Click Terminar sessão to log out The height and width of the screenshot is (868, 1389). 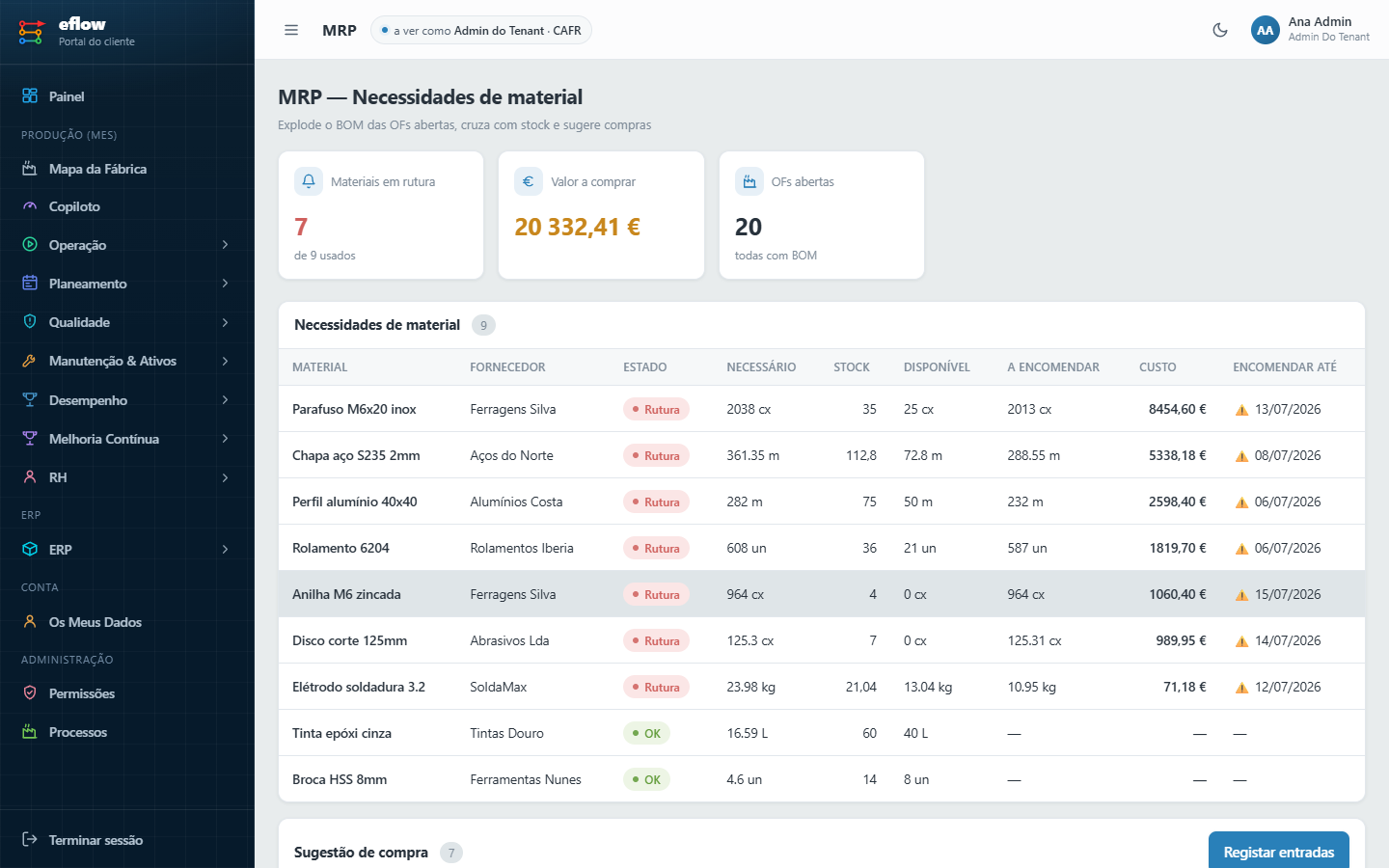[127, 840]
